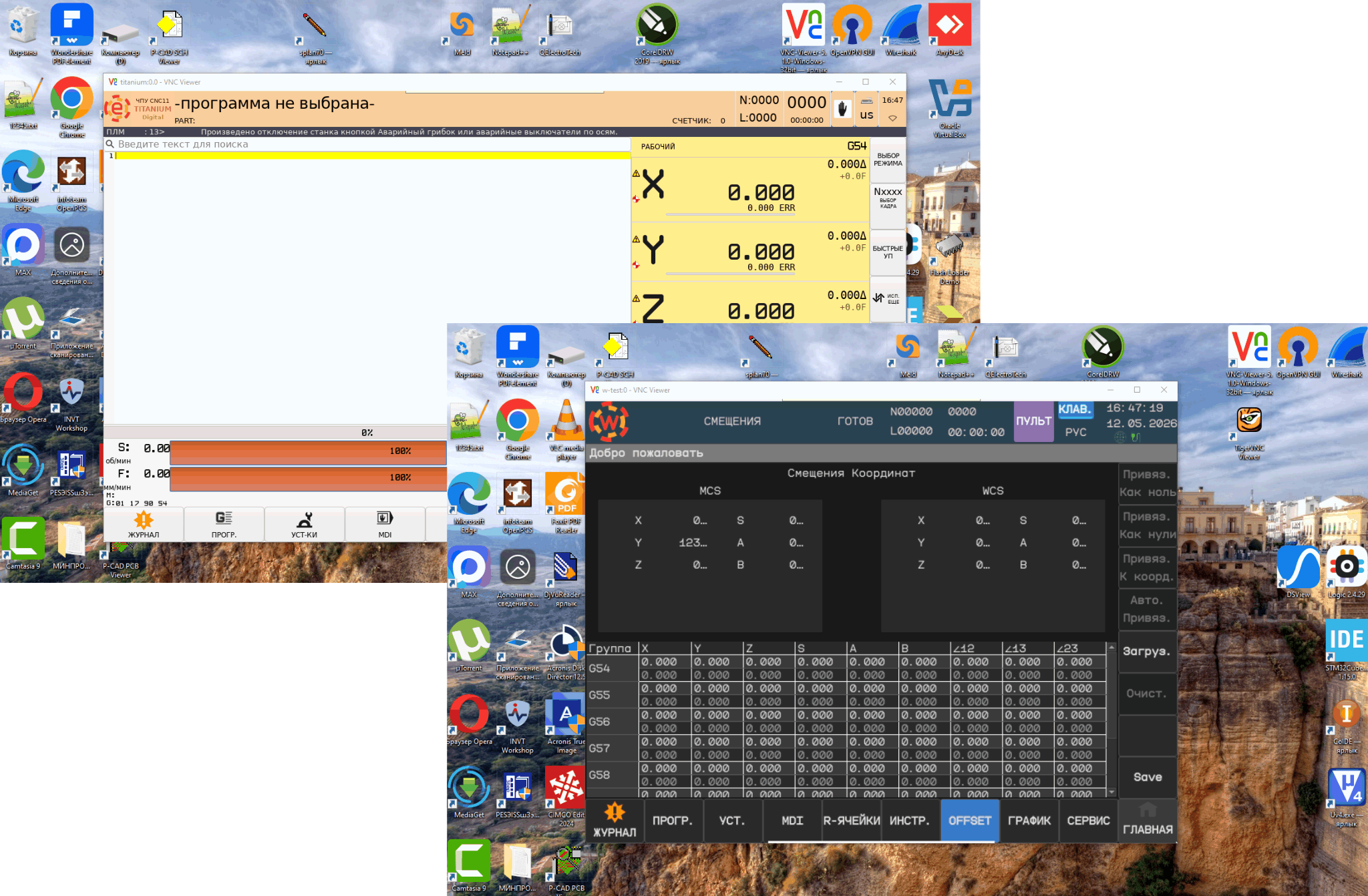The image size is (1368, 896).
Task: Click the ГЛАВНАЯ home button in w-test
Action: 1148,820
